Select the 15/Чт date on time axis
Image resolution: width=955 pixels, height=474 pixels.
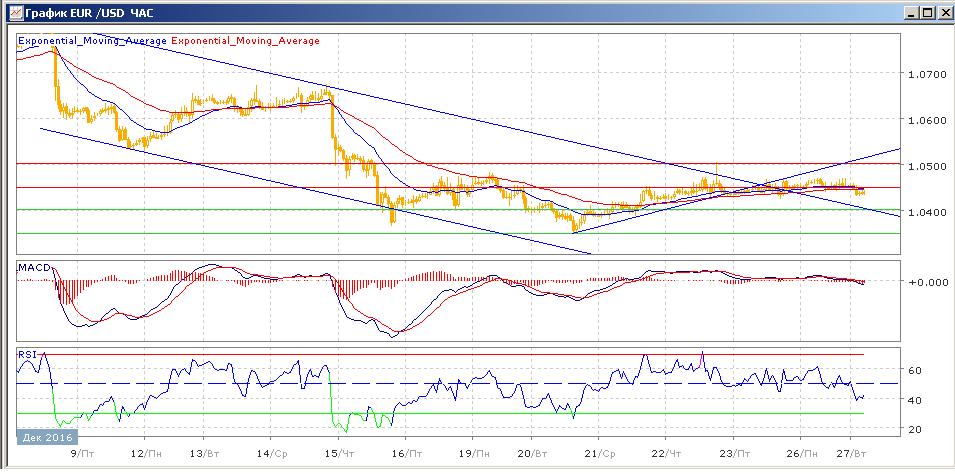pyautogui.click(x=339, y=453)
